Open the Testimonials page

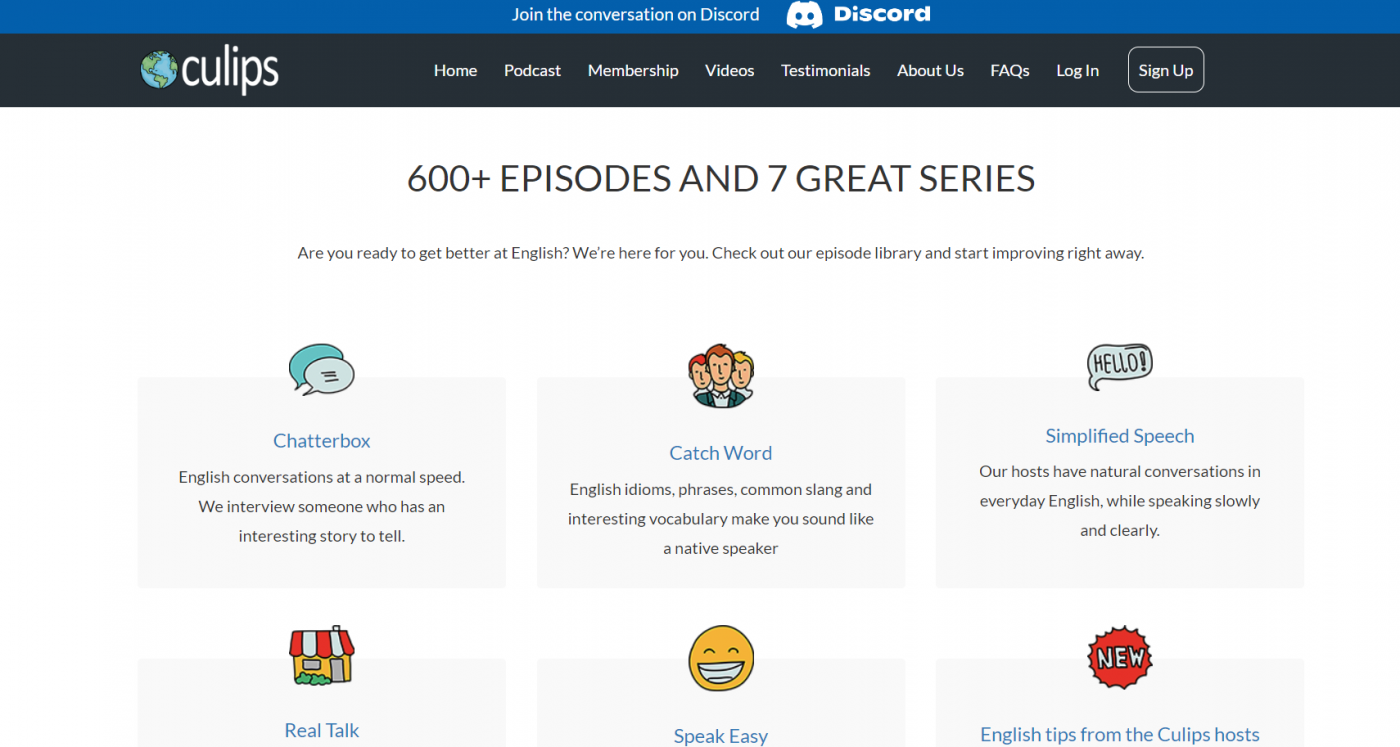coord(825,70)
